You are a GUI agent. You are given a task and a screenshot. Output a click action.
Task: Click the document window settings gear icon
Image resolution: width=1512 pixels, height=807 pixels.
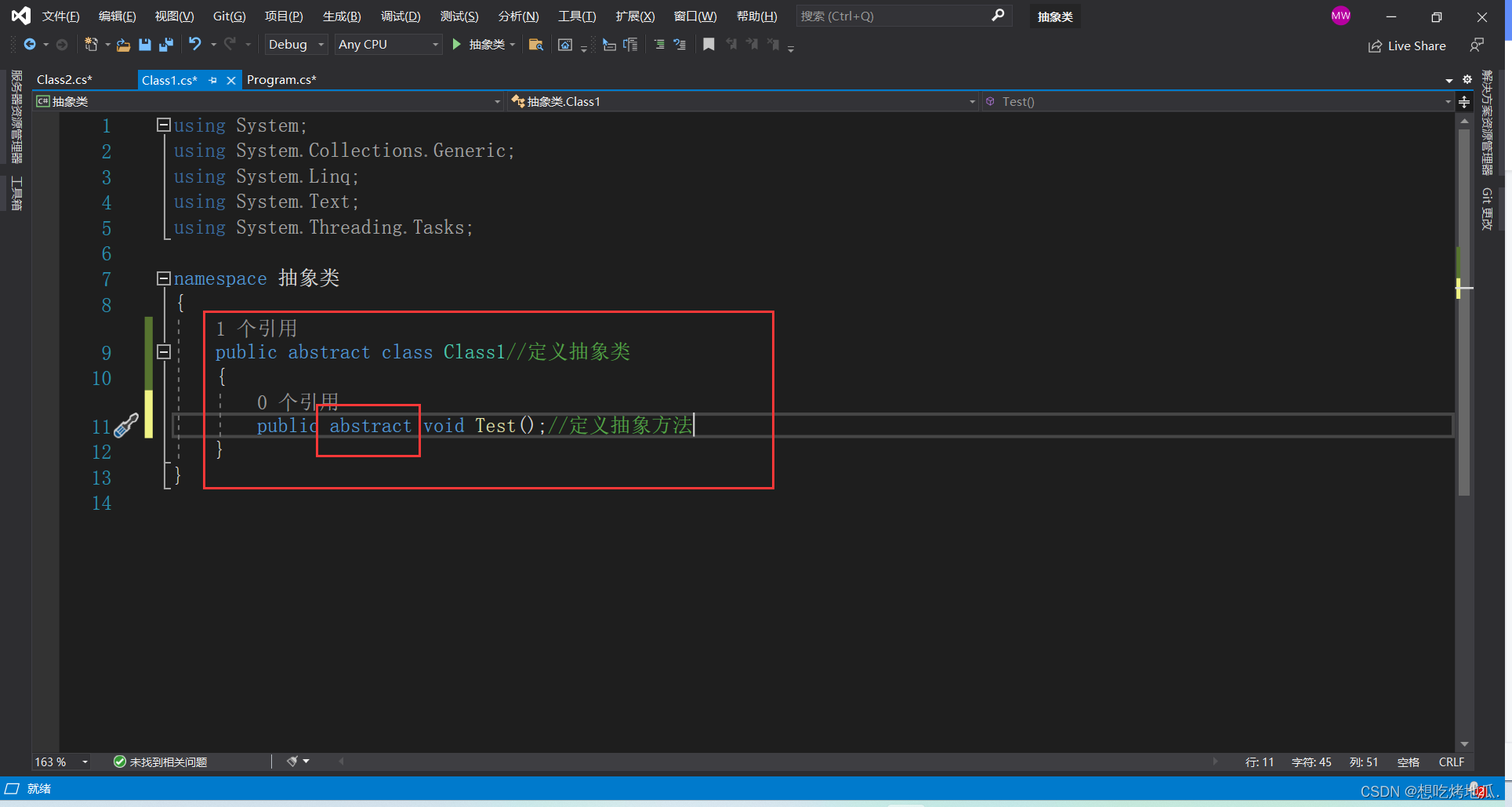click(1467, 79)
